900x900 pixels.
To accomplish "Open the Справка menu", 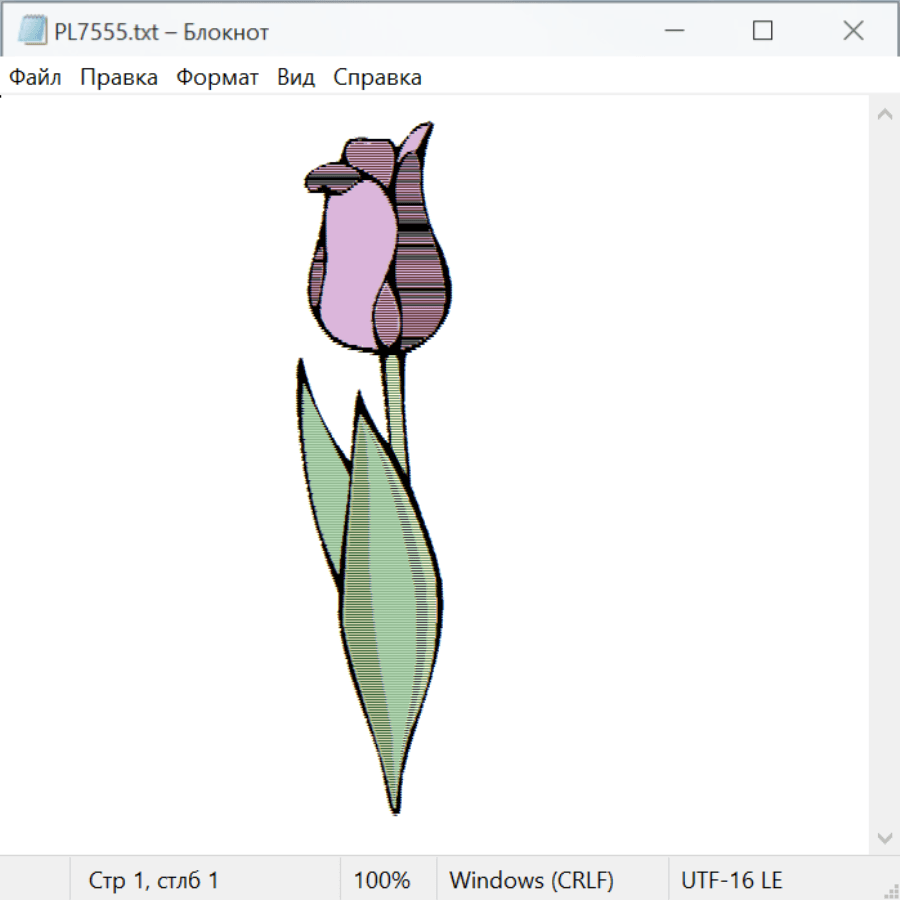I will (x=377, y=78).
